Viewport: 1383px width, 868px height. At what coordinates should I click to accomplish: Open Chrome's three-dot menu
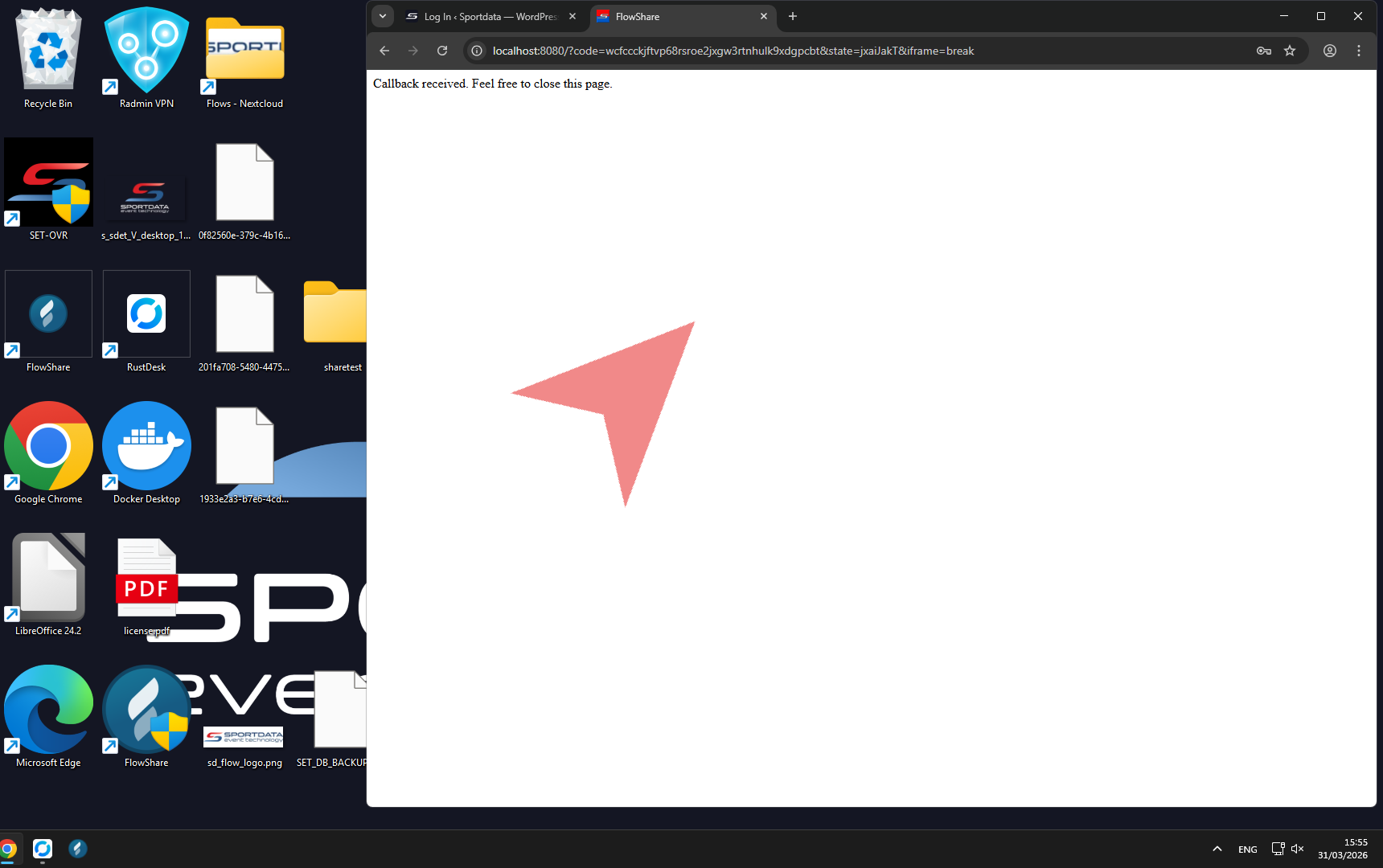(1359, 51)
